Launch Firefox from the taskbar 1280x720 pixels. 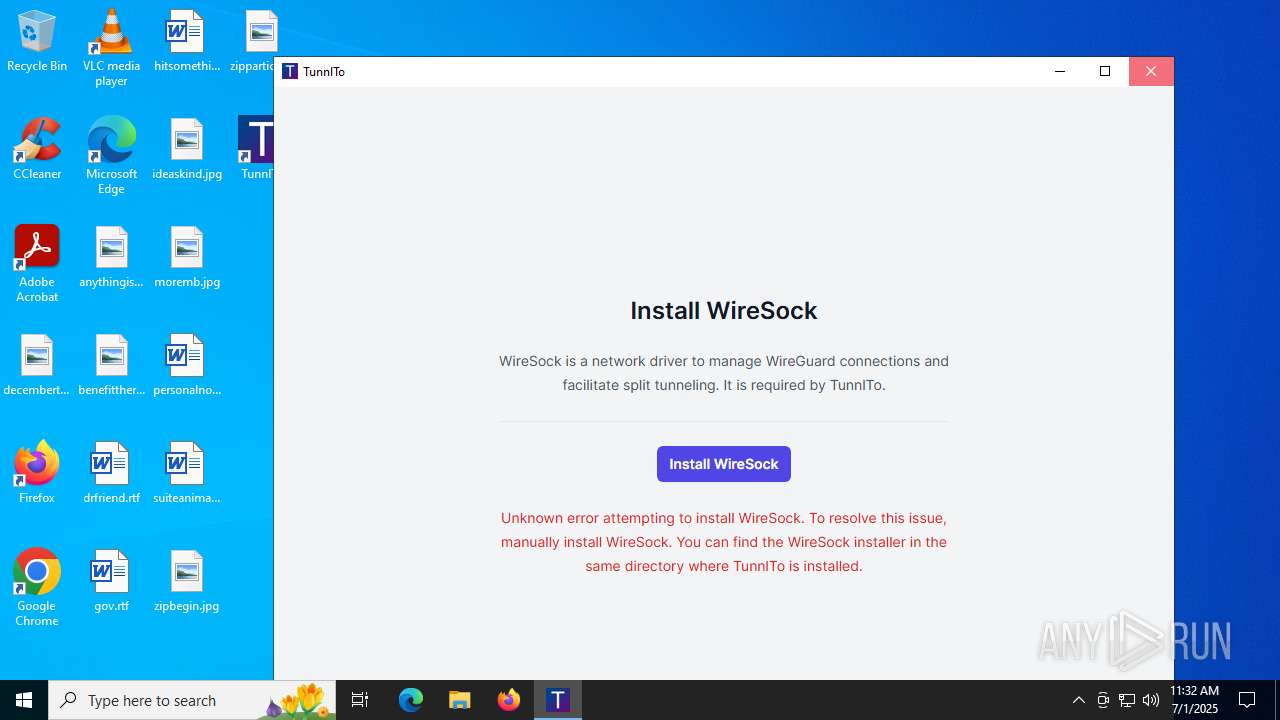(x=509, y=700)
